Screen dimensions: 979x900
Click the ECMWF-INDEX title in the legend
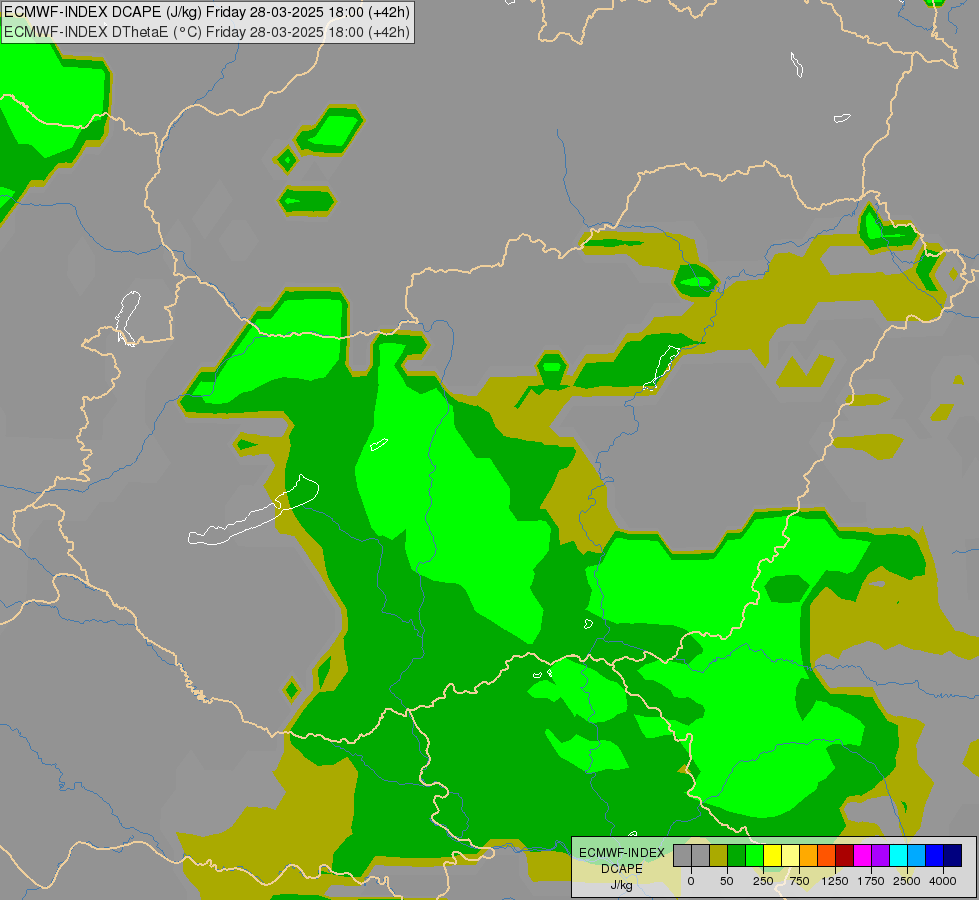(622, 853)
